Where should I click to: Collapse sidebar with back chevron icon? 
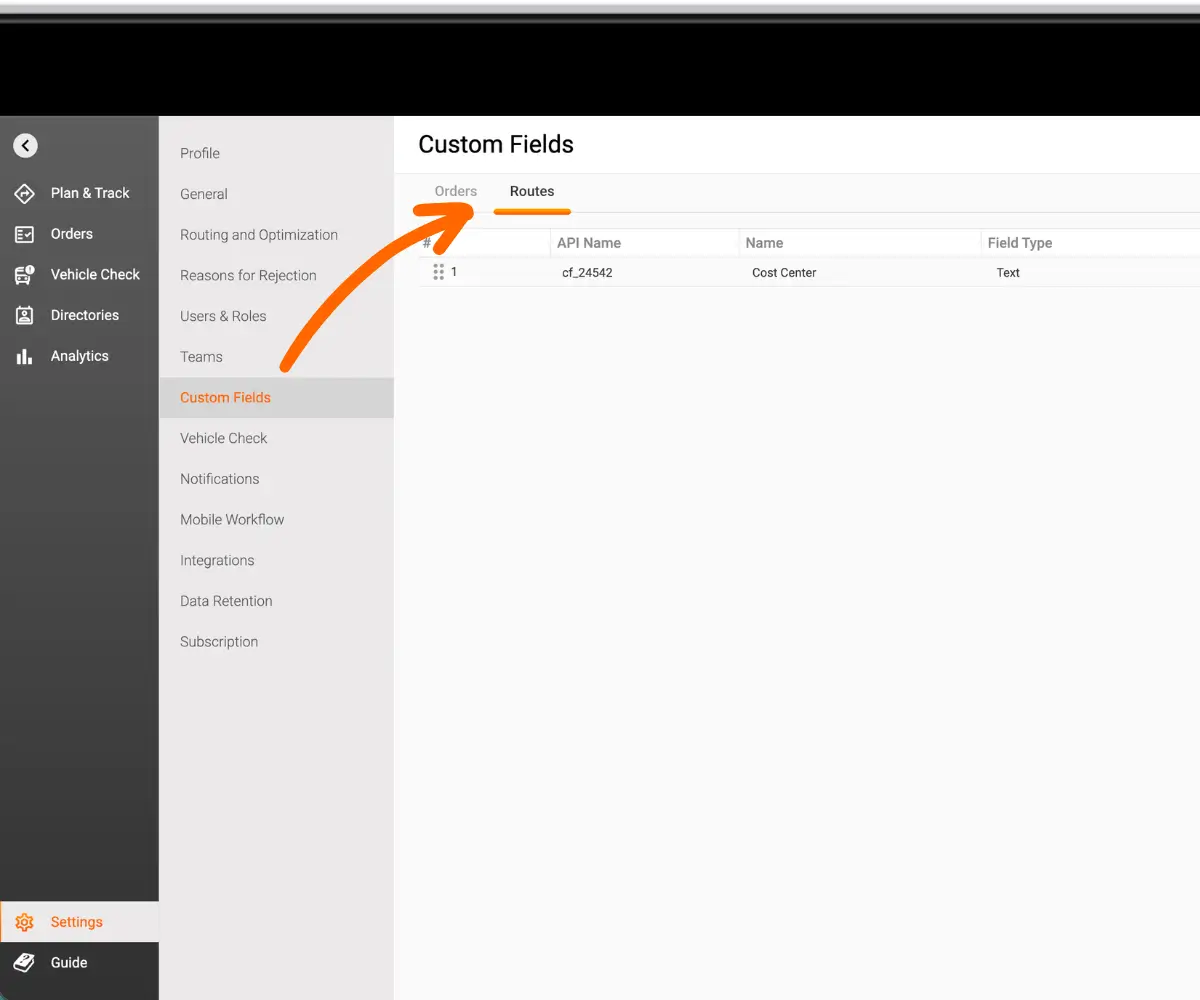point(25,146)
